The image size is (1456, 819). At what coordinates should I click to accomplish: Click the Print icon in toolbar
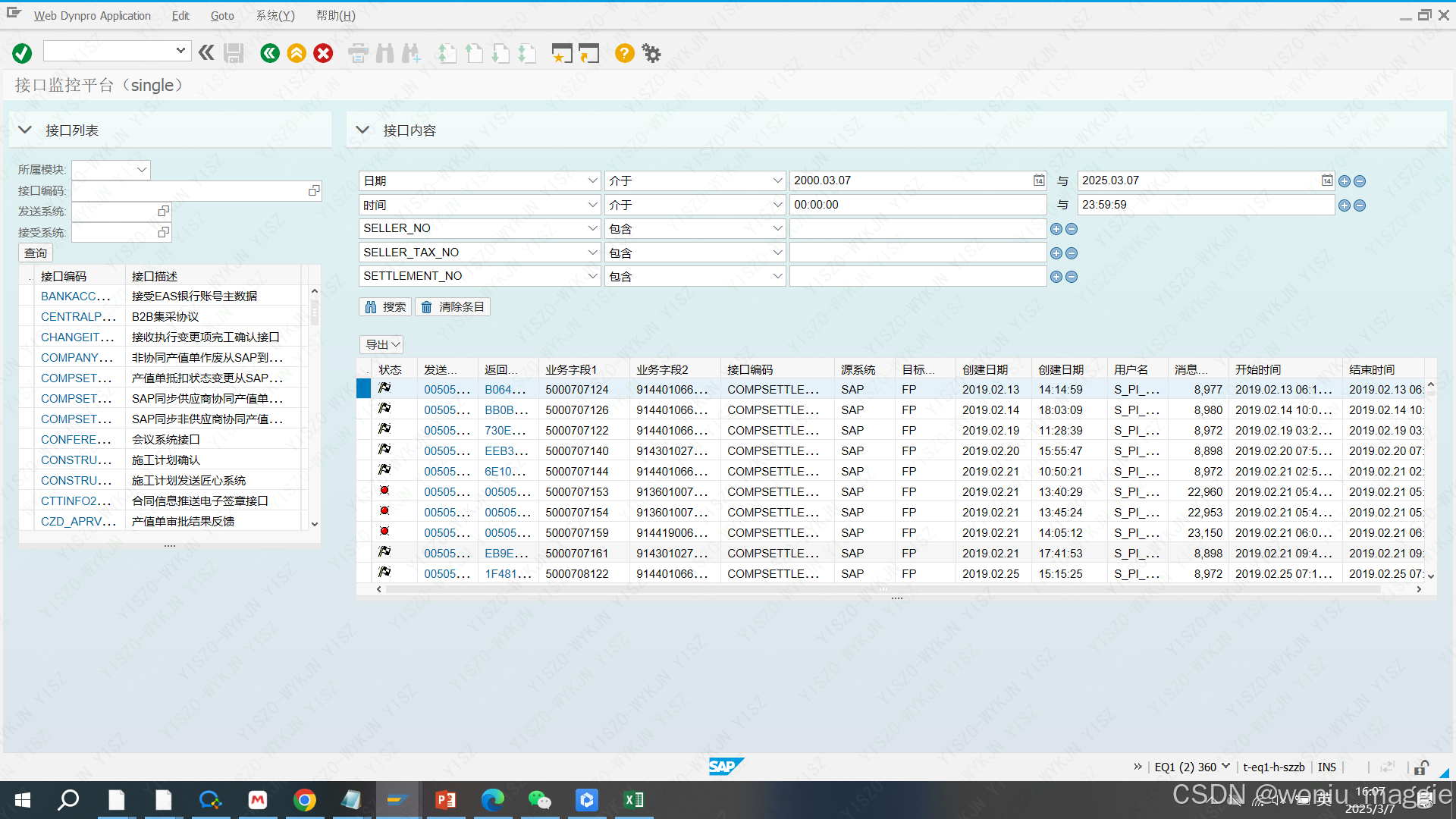pyautogui.click(x=358, y=53)
